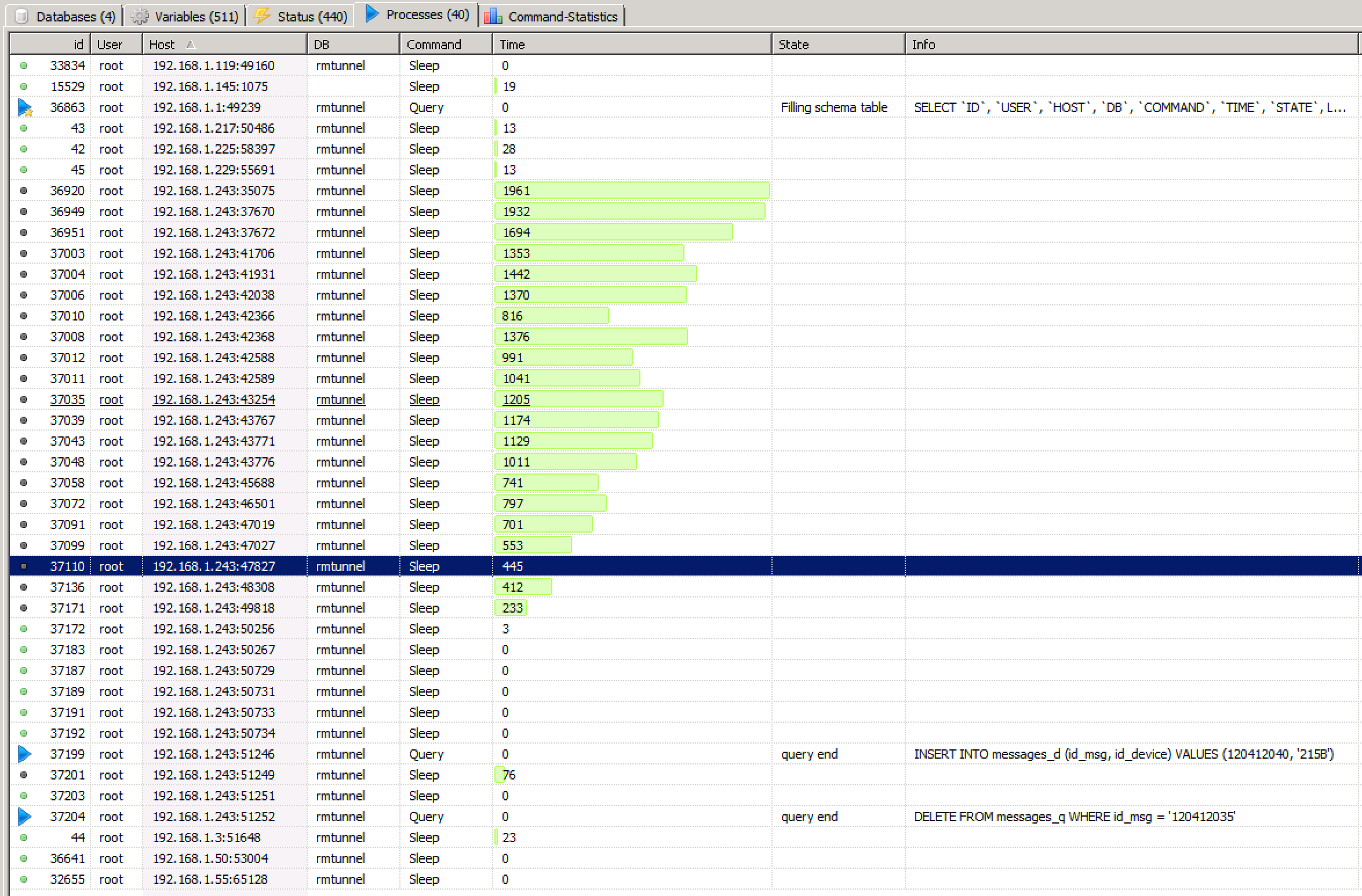
Task: Select the DELETE FROM messages_q query row
Action: coord(1074,817)
